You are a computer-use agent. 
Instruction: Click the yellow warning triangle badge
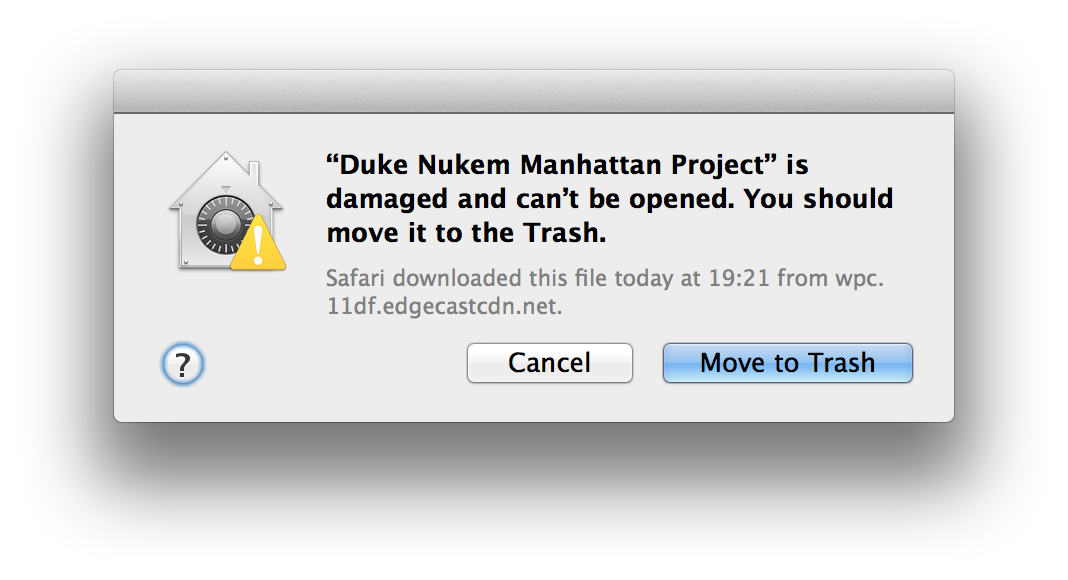(x=258, y=243)
